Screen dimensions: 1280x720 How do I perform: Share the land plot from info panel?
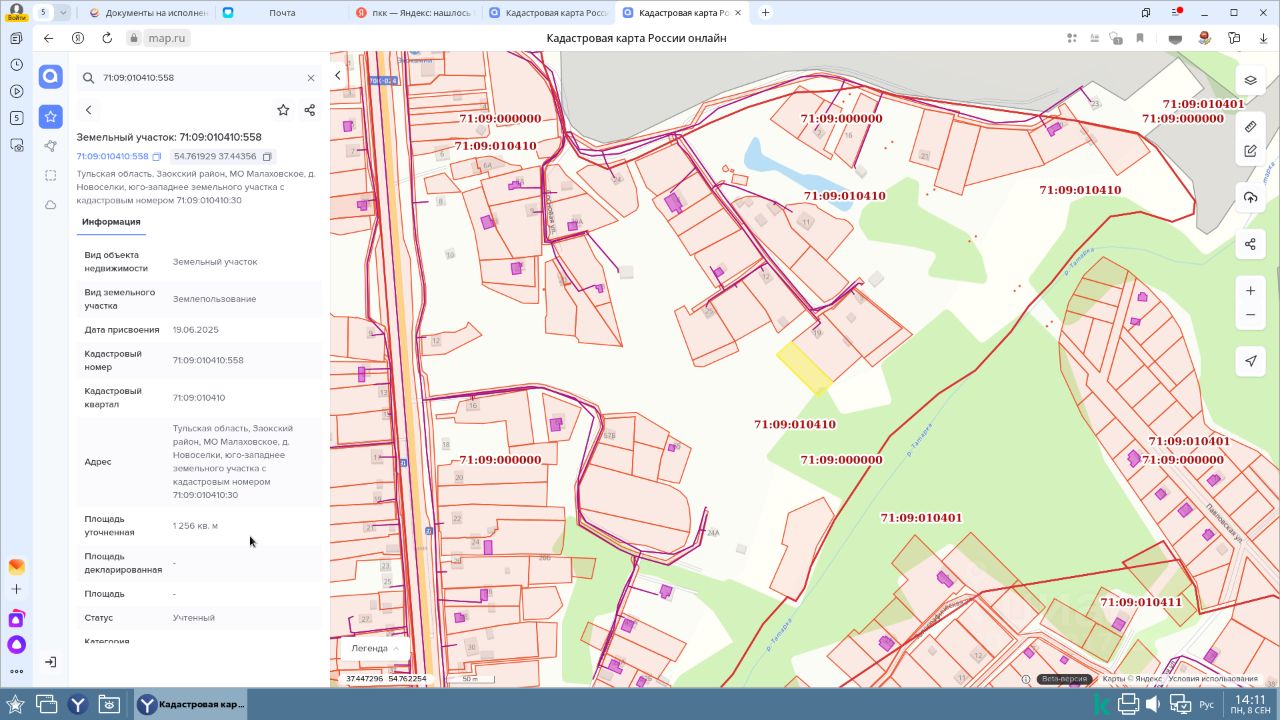point(309,110)
